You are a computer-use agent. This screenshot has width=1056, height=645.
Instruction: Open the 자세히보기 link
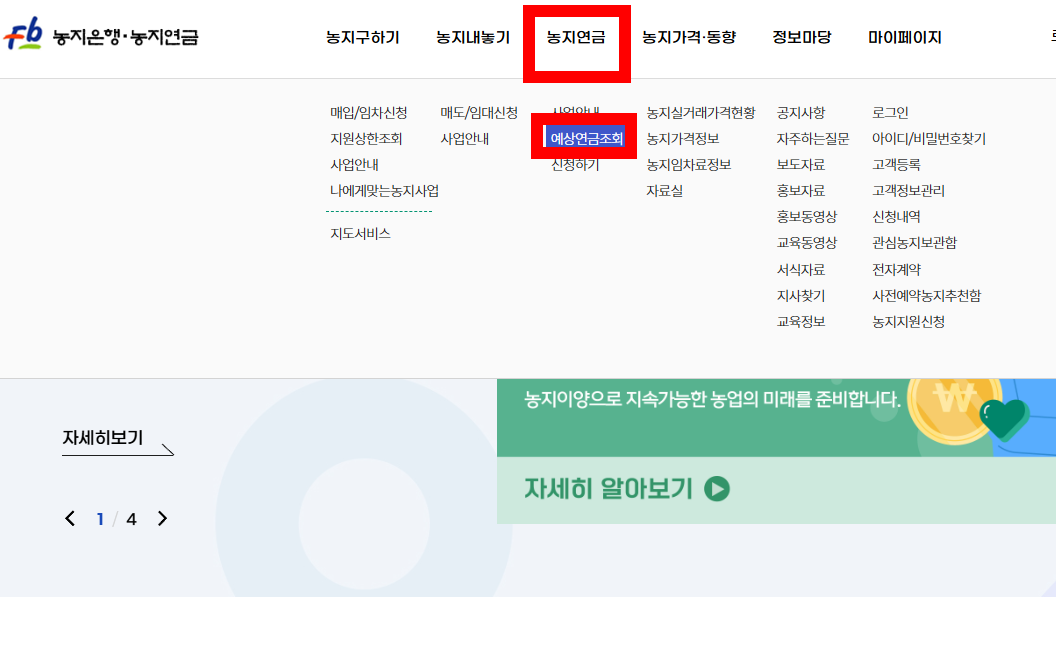pos(103,438)
